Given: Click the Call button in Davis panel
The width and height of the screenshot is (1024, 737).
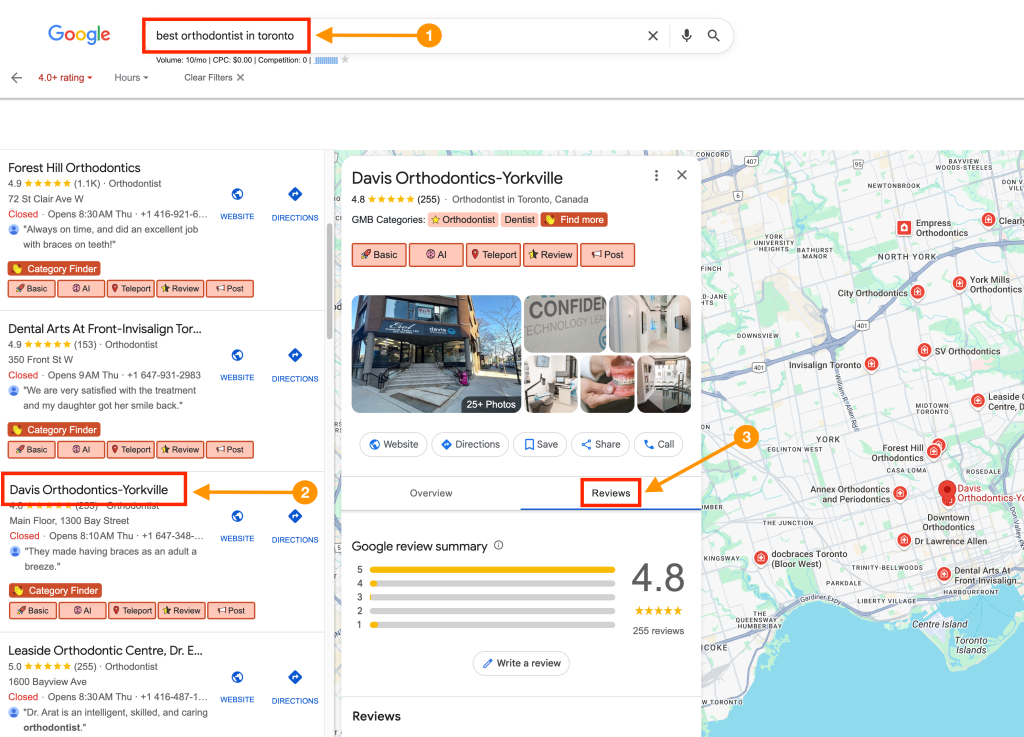Looking at the screenshot, I should pyautogui.click(x=659, y=445).
